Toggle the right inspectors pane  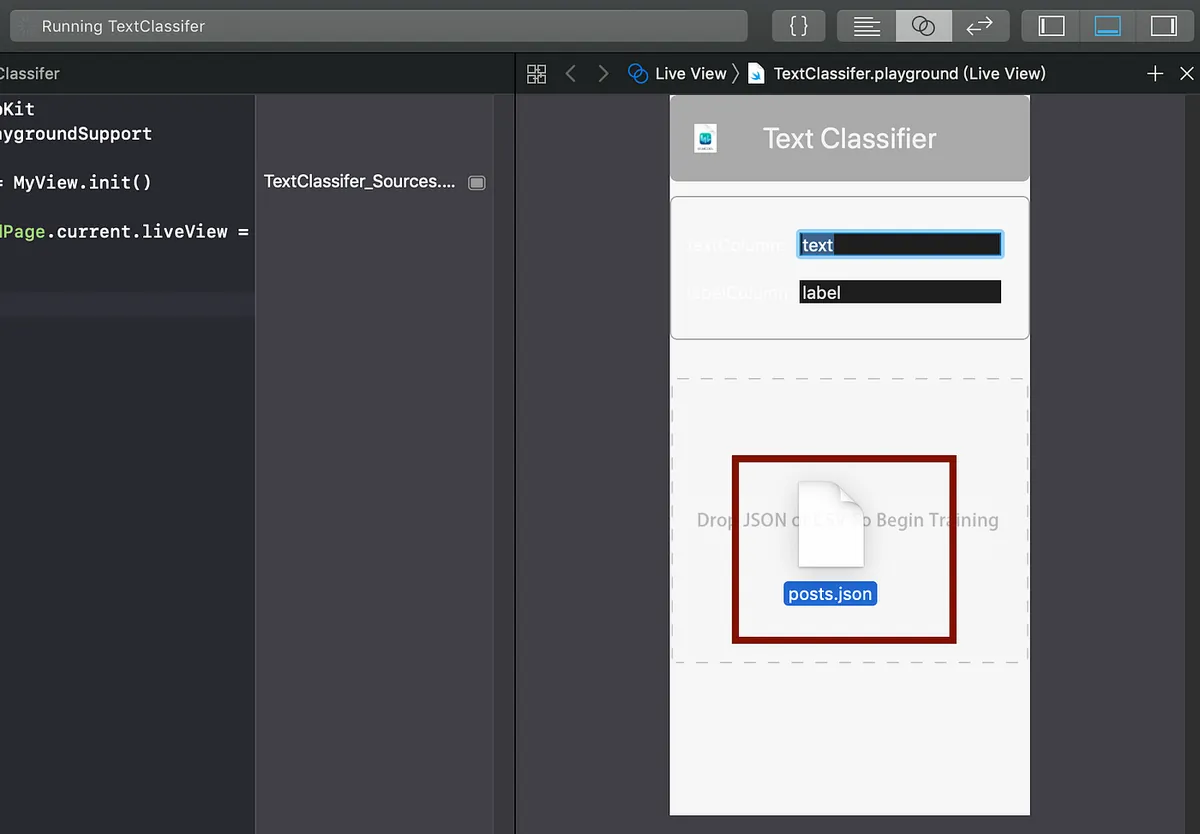(1165, 25)
